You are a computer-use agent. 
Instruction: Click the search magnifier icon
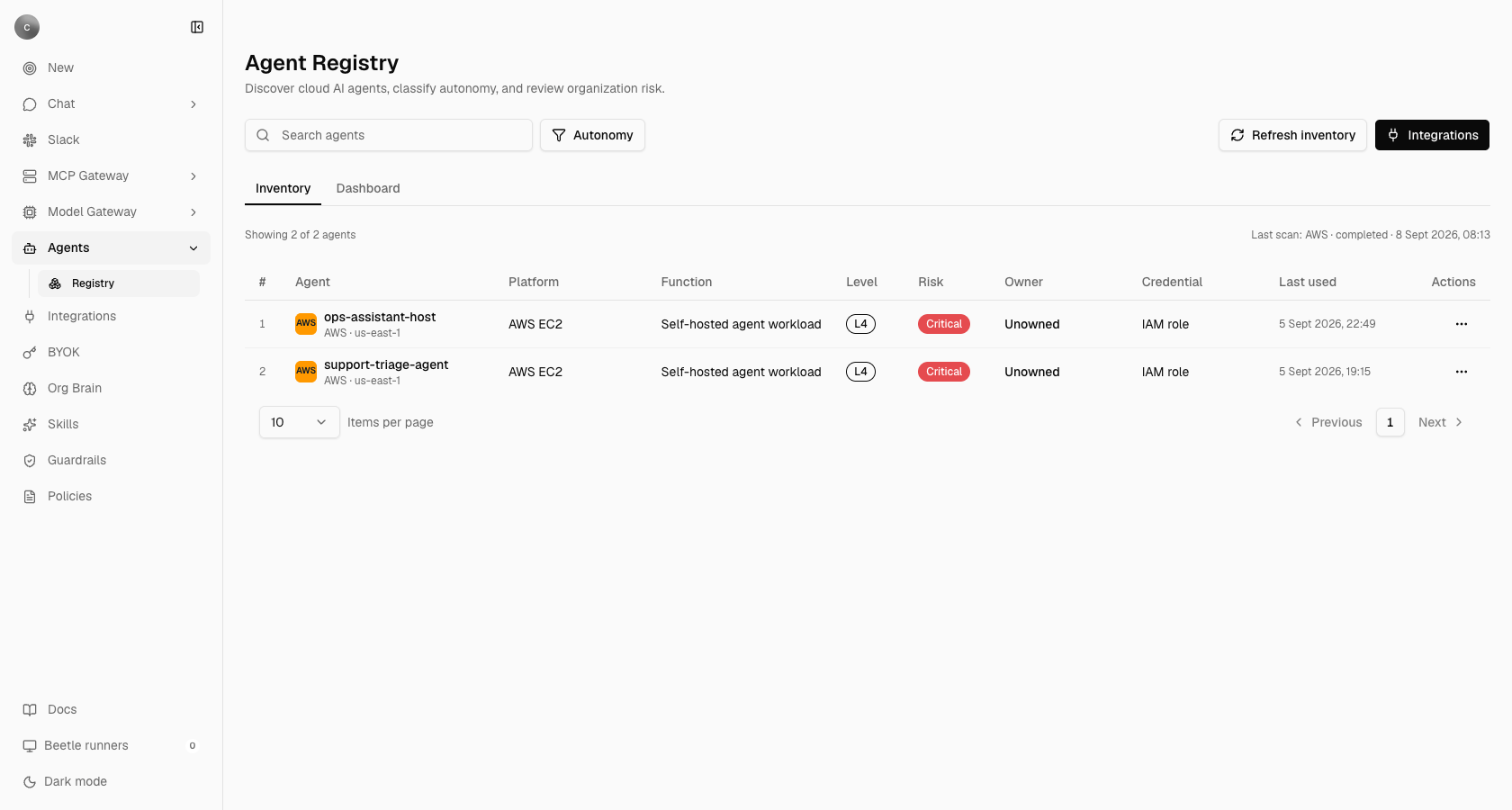(263, 135)
